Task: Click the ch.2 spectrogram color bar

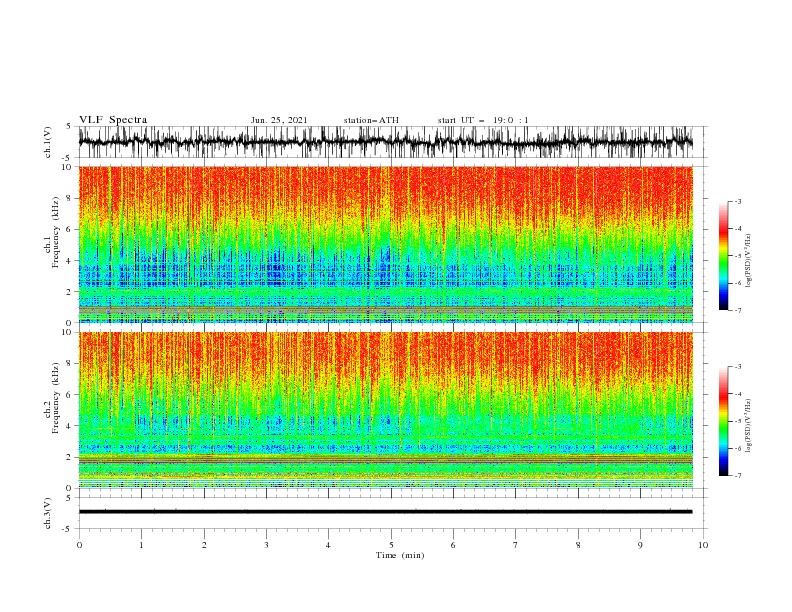Action: coord(723,421)
